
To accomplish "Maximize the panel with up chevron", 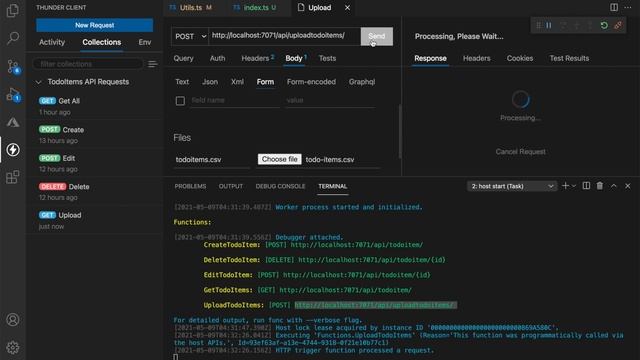I will [613, 186].
